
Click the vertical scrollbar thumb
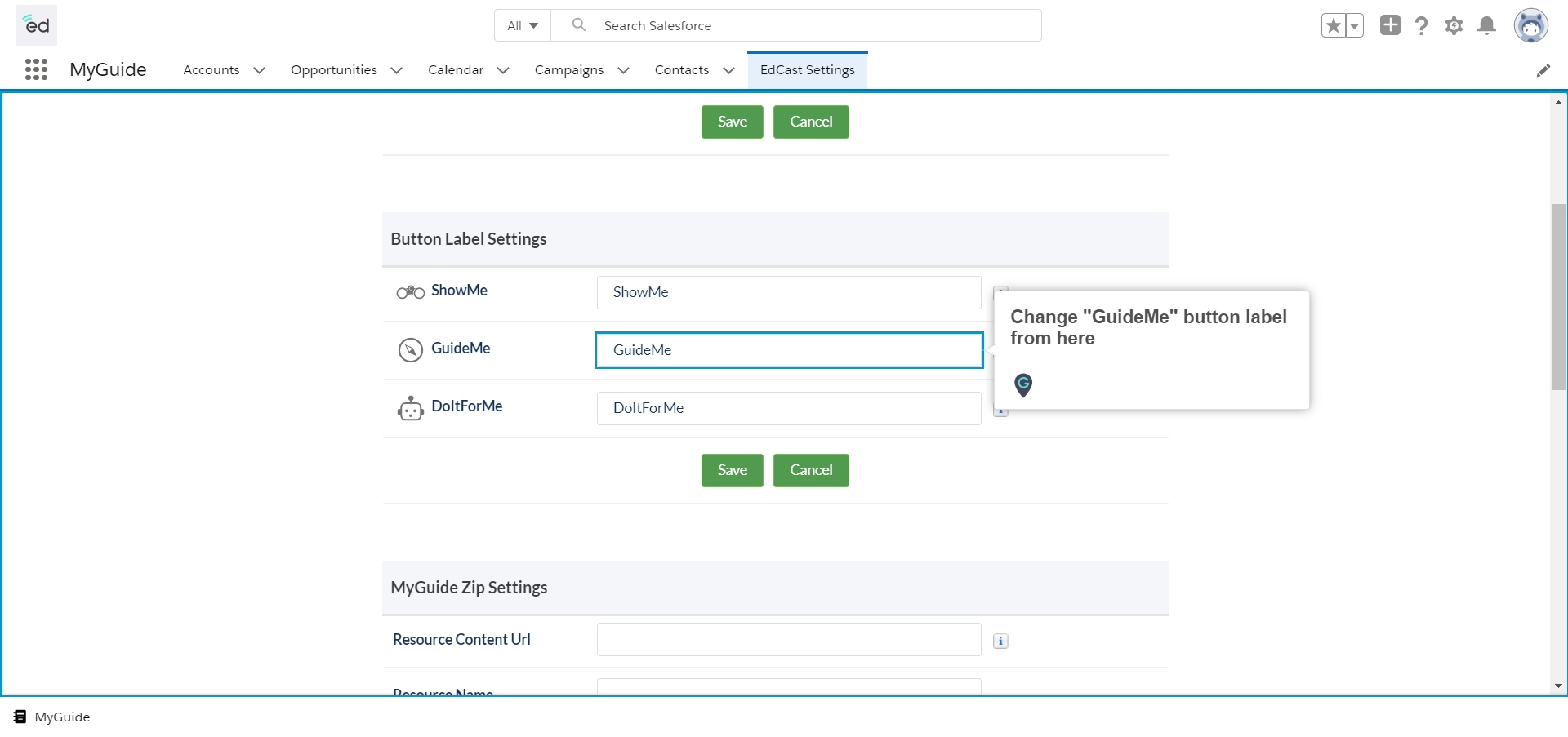pos(1559,296)
